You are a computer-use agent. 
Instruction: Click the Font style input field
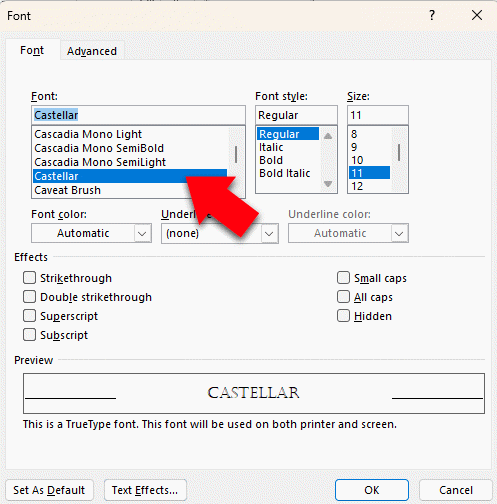click(296, 115)
